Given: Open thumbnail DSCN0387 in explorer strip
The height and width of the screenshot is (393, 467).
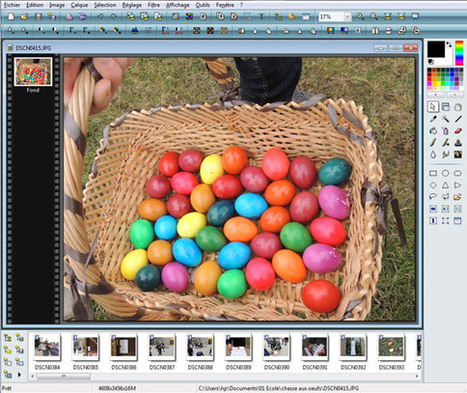Looking at the screenshot, I should coord(162,347).
